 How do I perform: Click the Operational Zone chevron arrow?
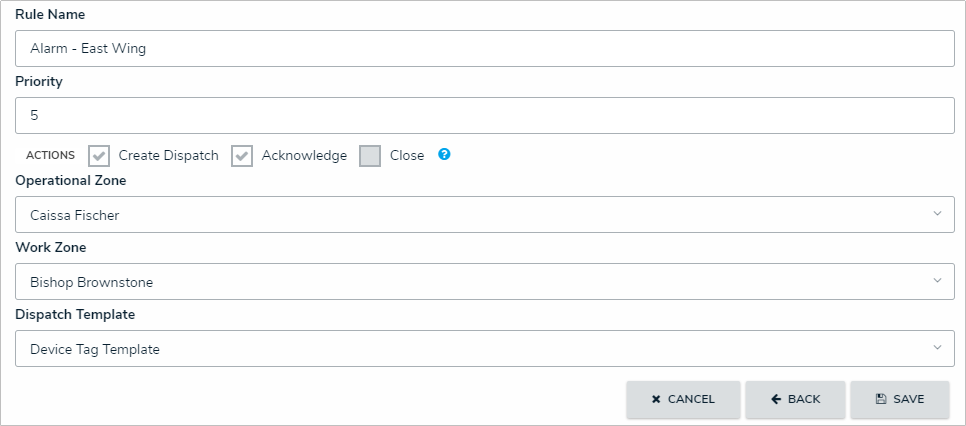click(937, 214)
